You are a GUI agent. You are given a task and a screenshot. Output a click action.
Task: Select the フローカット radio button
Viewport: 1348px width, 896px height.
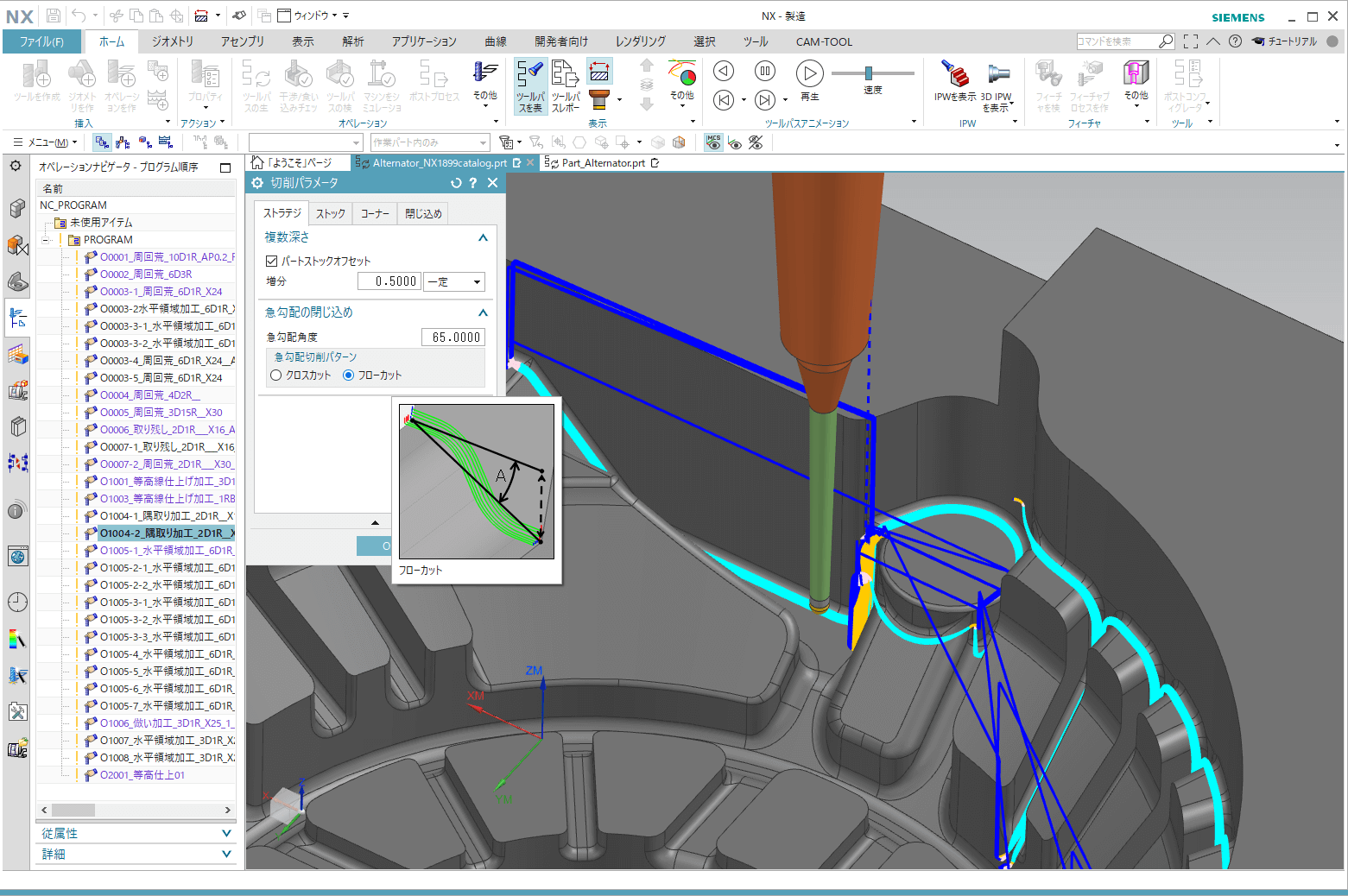(348, 375)
